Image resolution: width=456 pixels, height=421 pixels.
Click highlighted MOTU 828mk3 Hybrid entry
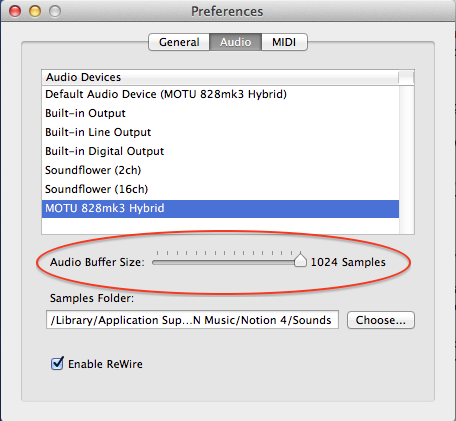(220, 209)
